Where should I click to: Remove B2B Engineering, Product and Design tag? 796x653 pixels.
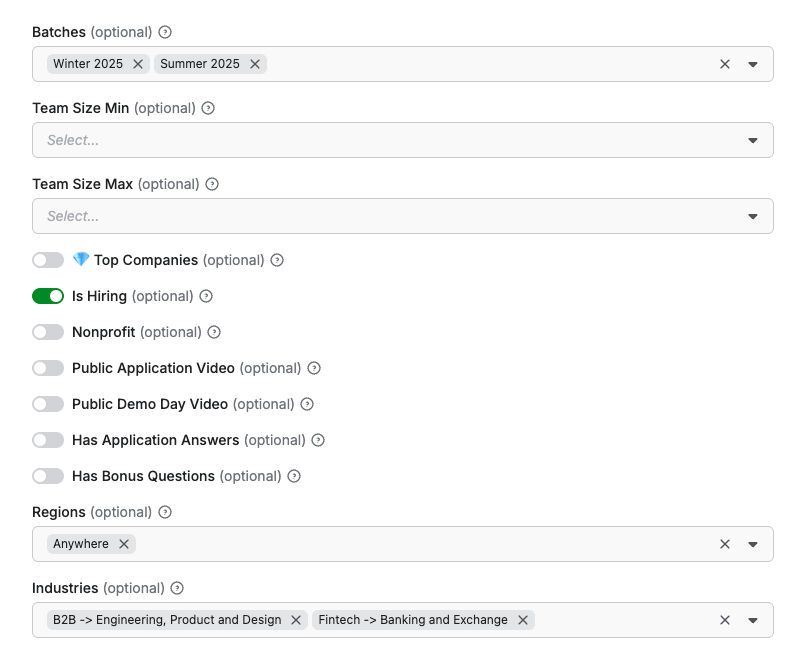click(296, 620)
